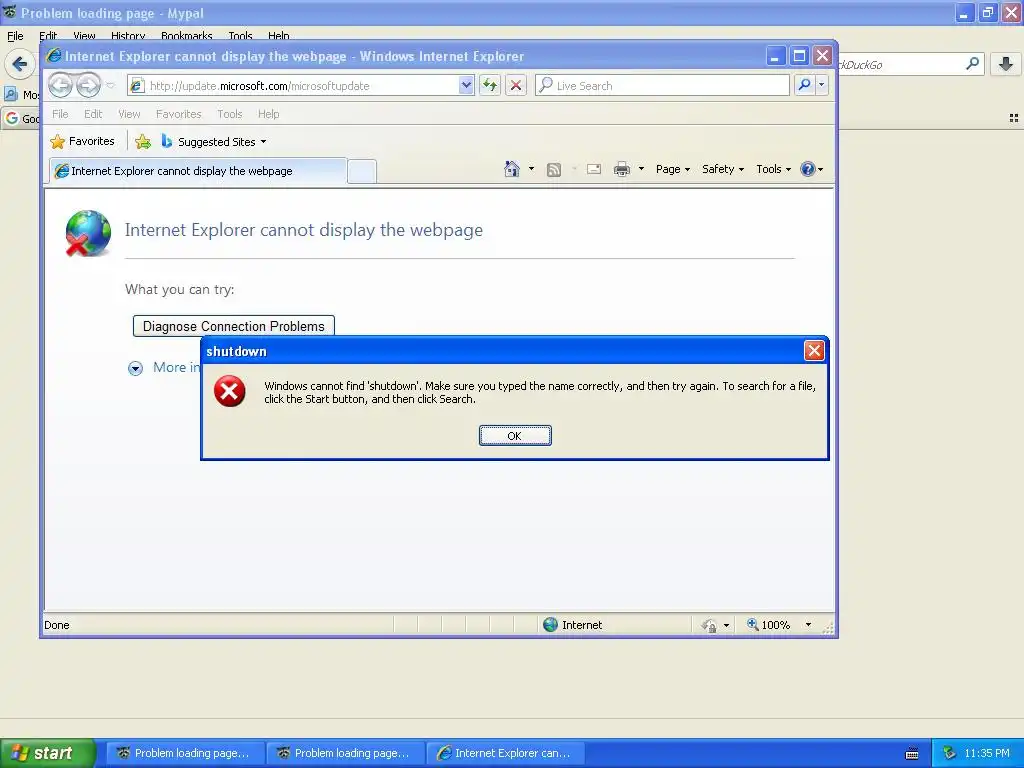Switch to Internet Explorer taskbar item
Image resolution: width=1024 pixels, height=768 pixels.
505,753
